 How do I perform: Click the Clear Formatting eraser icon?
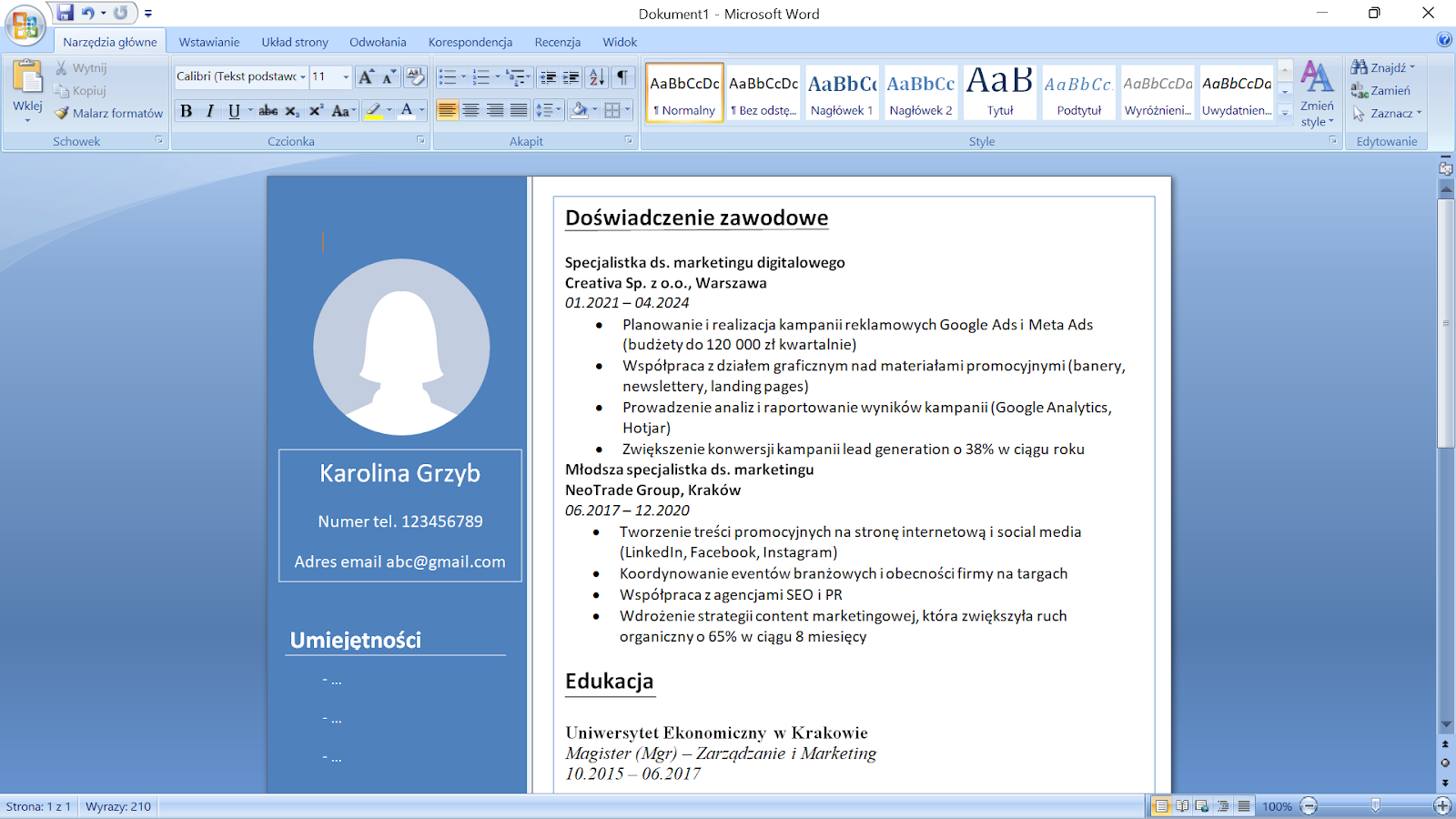[415, 76]
